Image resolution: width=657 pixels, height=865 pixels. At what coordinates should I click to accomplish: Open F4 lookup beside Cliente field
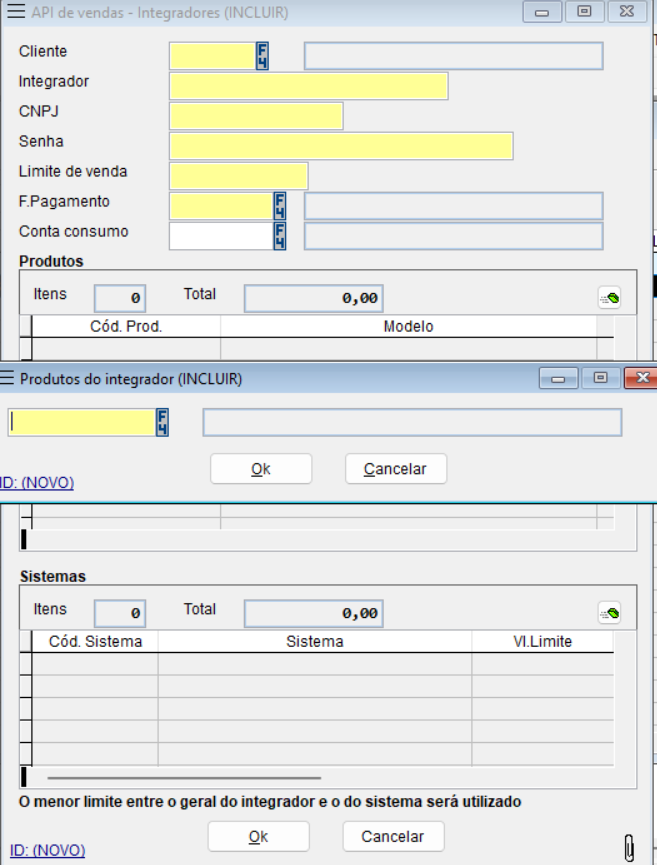(262, 56)
